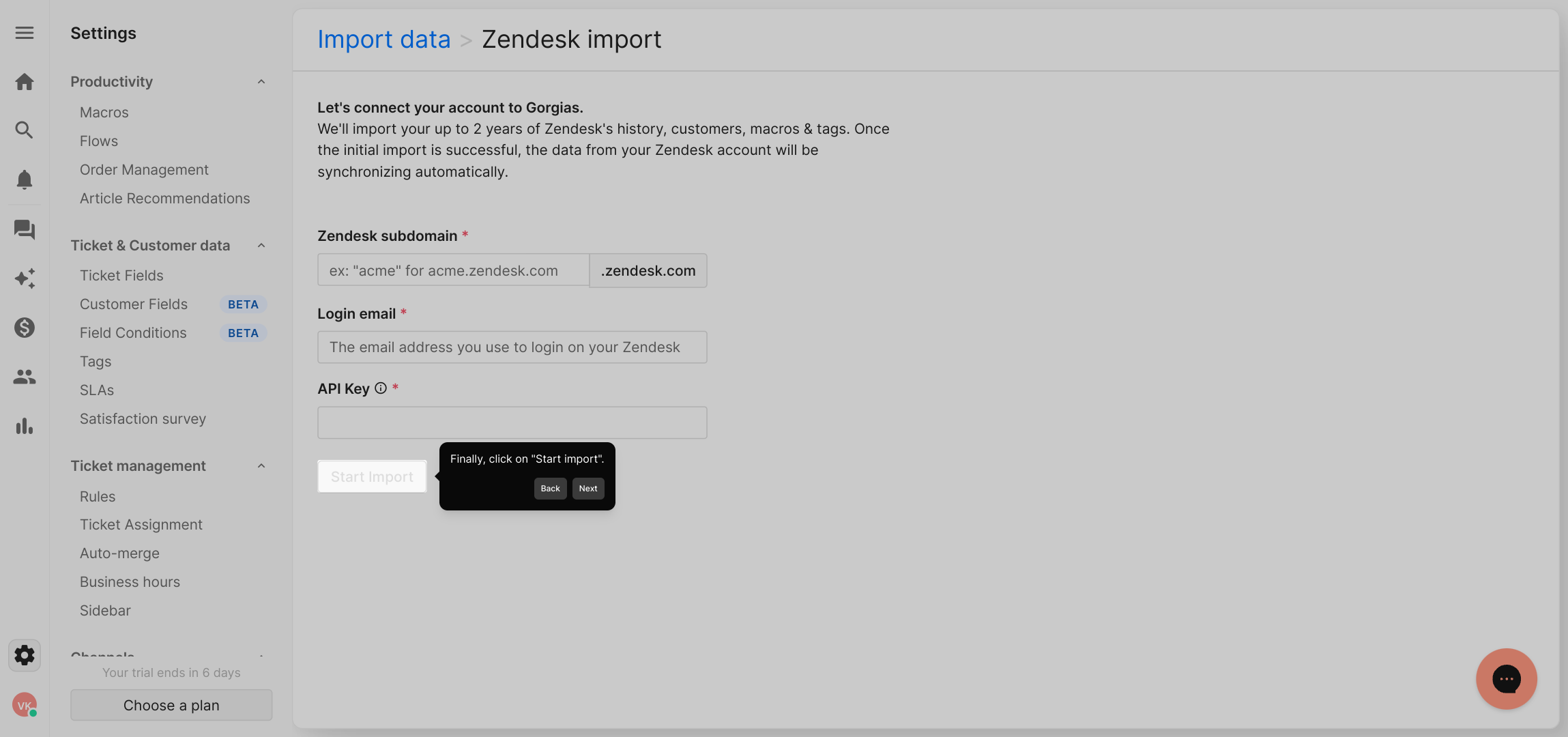Click the .zendesk.com suffix label
1568x737 pixels.
click(648, 271)
